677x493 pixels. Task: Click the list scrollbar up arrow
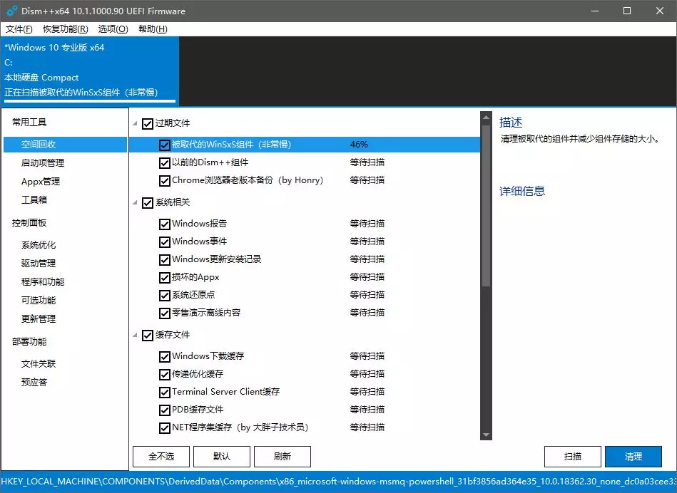click(486, 117)
